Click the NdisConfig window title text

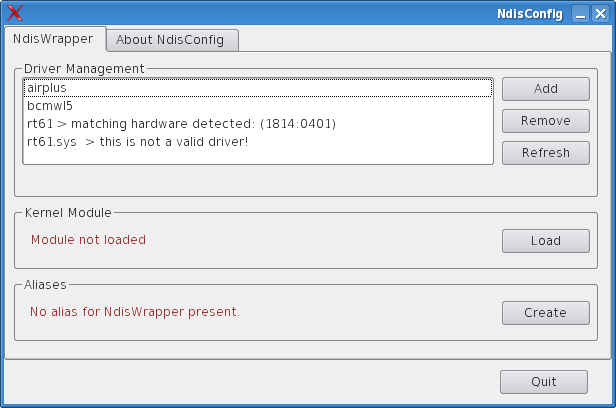[530, 14]
